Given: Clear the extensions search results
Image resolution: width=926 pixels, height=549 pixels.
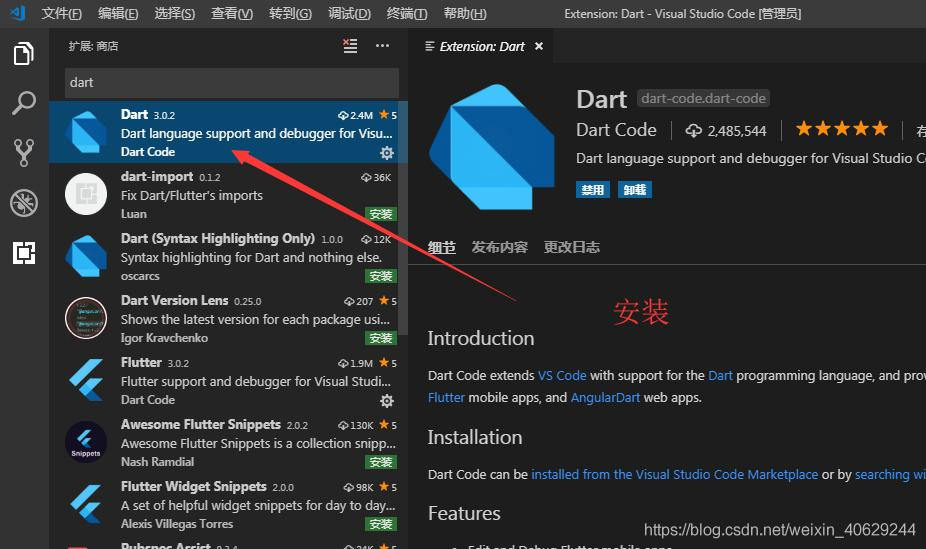Looking at the screenshot, I should point(350,46).
